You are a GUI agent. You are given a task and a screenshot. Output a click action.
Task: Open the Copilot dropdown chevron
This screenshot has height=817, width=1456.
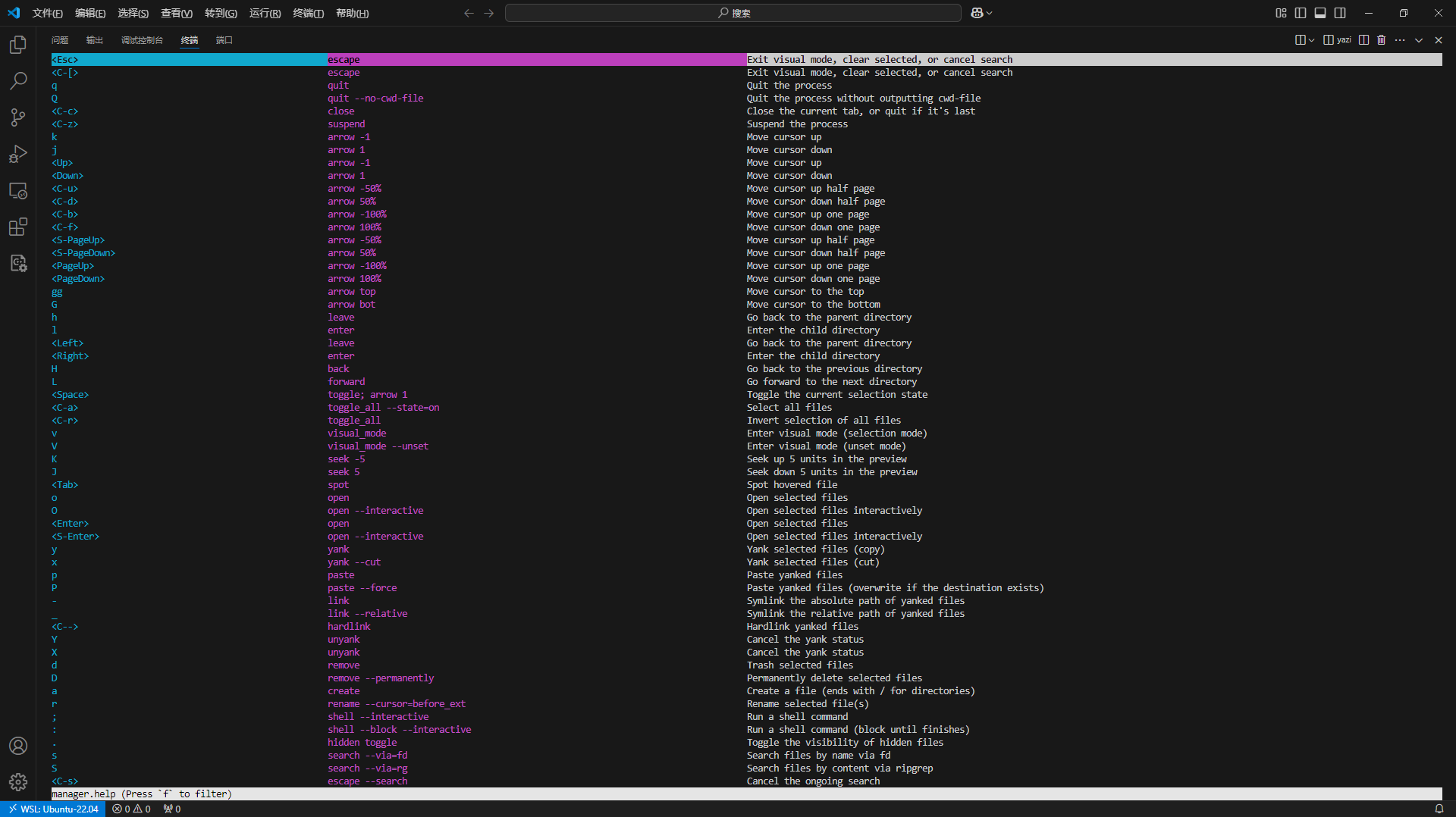989,13
